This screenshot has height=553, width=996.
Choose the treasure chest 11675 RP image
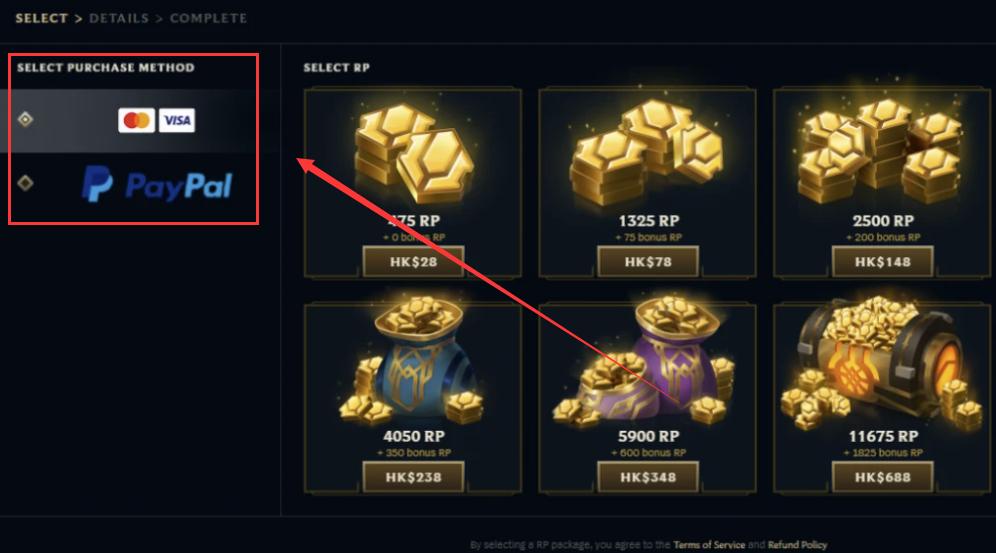882,361
